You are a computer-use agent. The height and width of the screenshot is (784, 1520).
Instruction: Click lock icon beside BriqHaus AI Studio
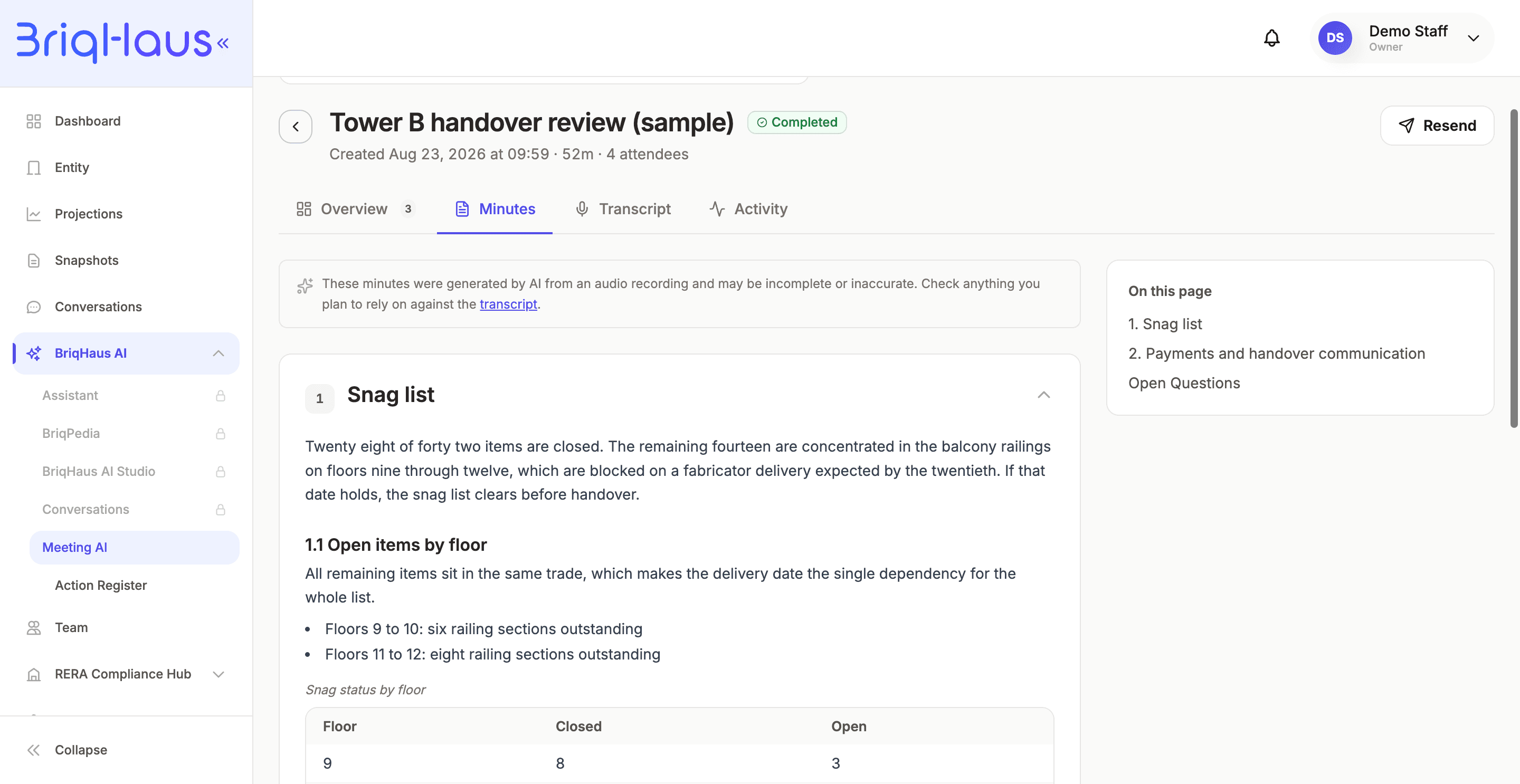[221, 472]
